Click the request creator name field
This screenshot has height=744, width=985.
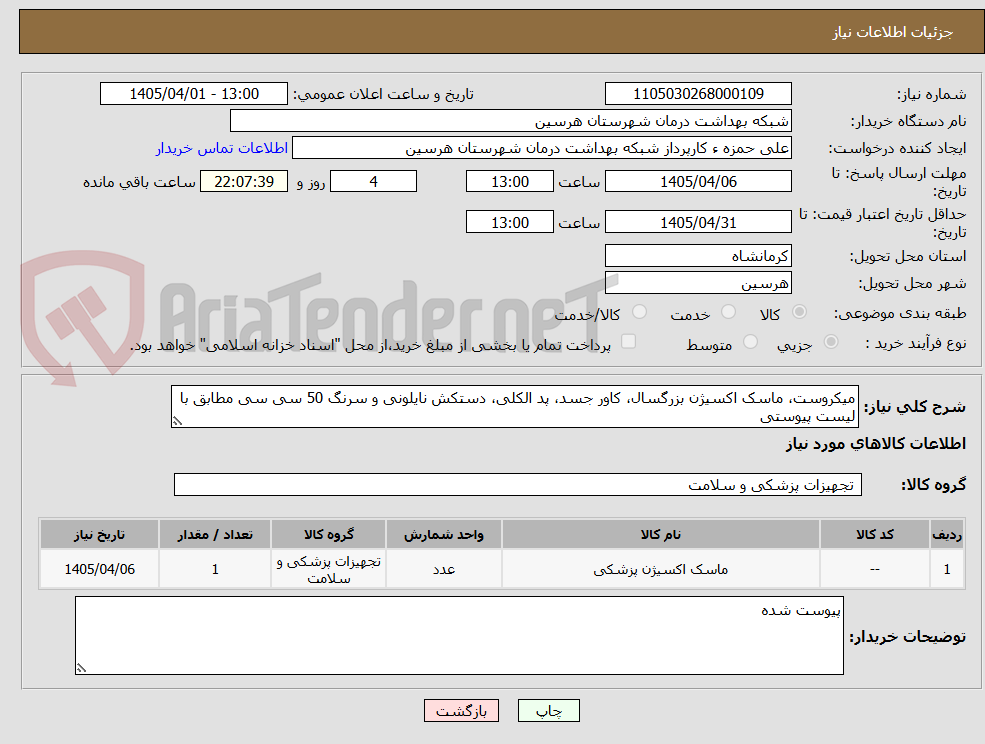[x=541, y=148]
